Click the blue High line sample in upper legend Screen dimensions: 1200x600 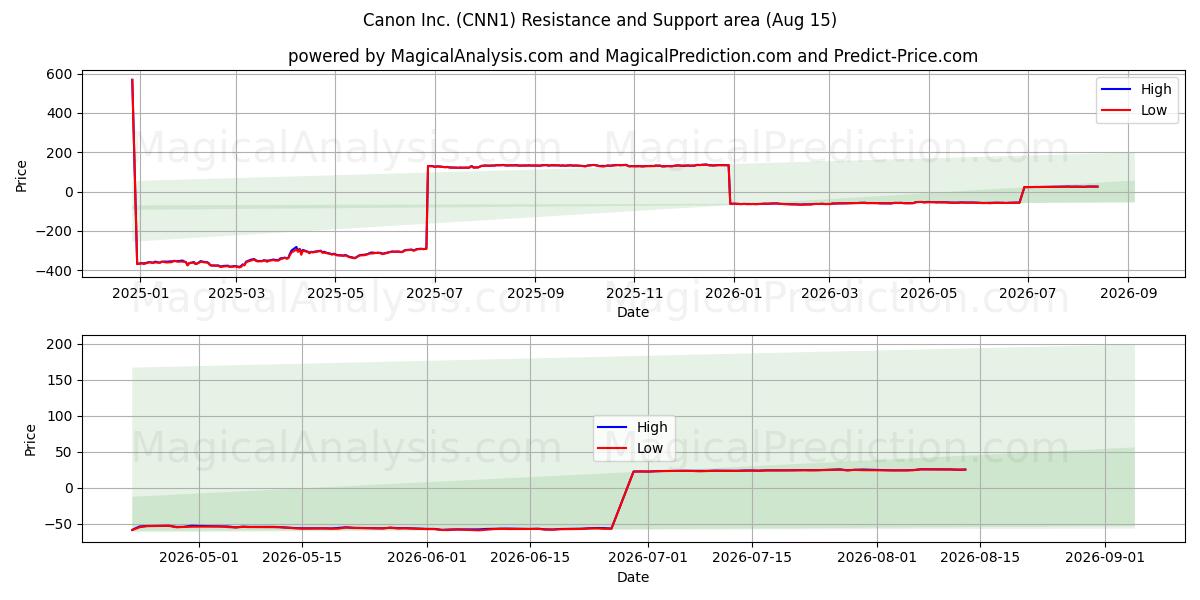1118,90
